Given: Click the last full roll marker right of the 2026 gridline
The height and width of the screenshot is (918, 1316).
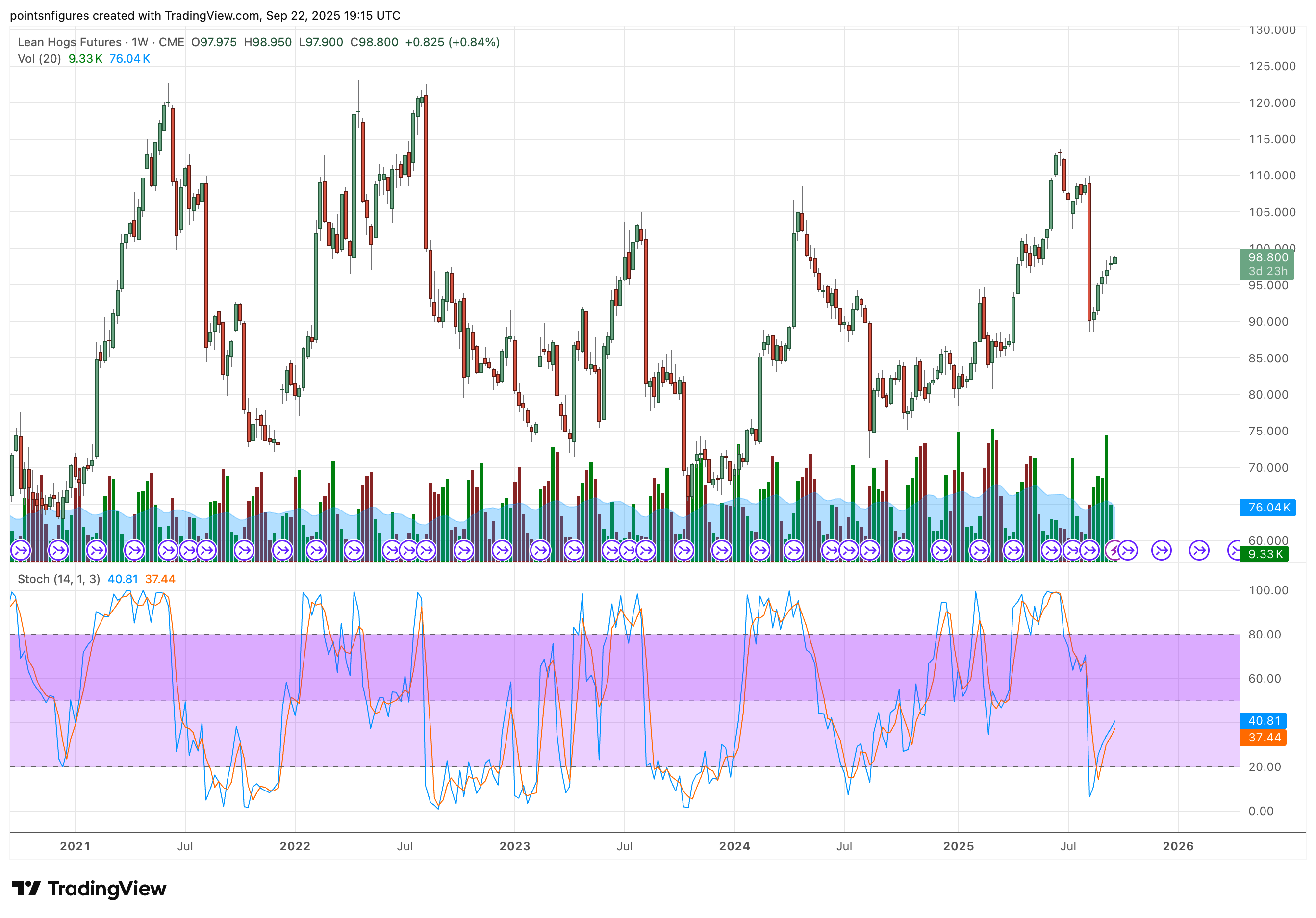Looking at the screenshot, I should coord(1199,550).
